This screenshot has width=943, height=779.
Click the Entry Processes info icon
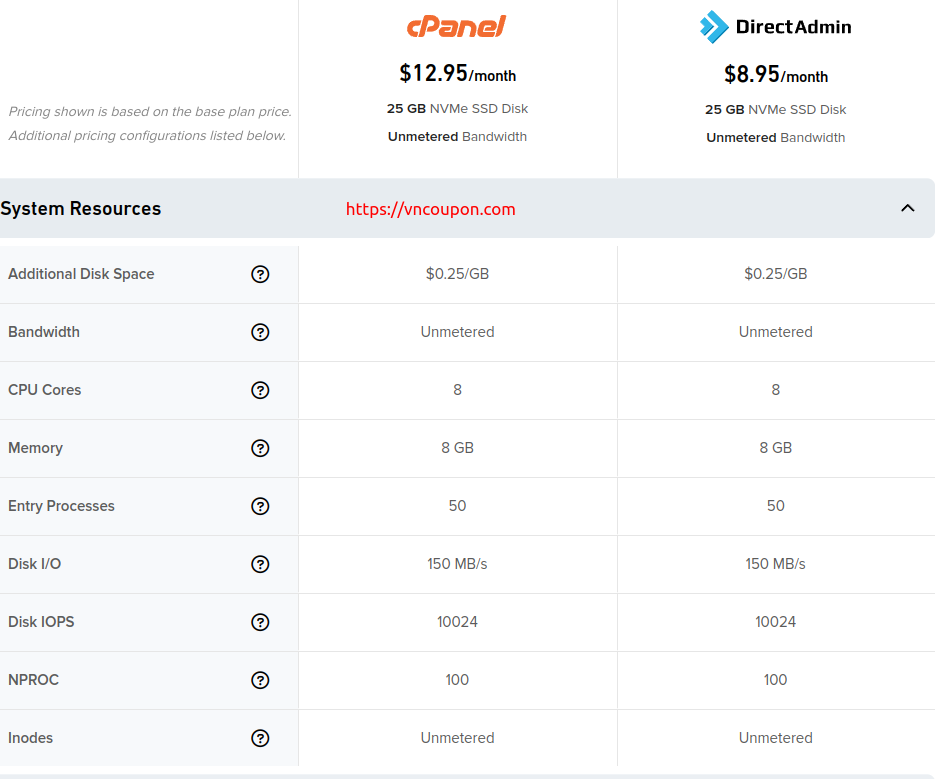(x=260, y=507)
